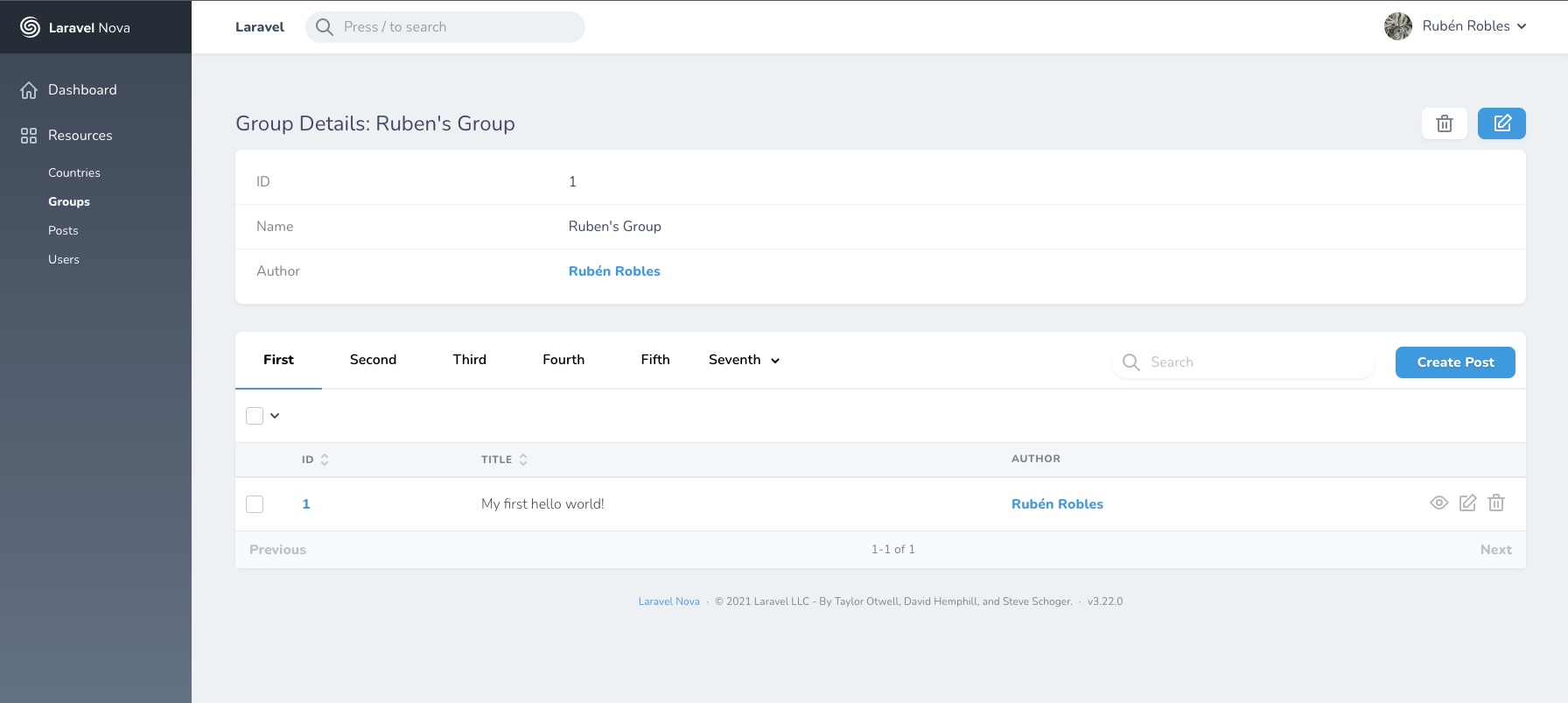Switch to the Second tab

(x=373, y=360)
